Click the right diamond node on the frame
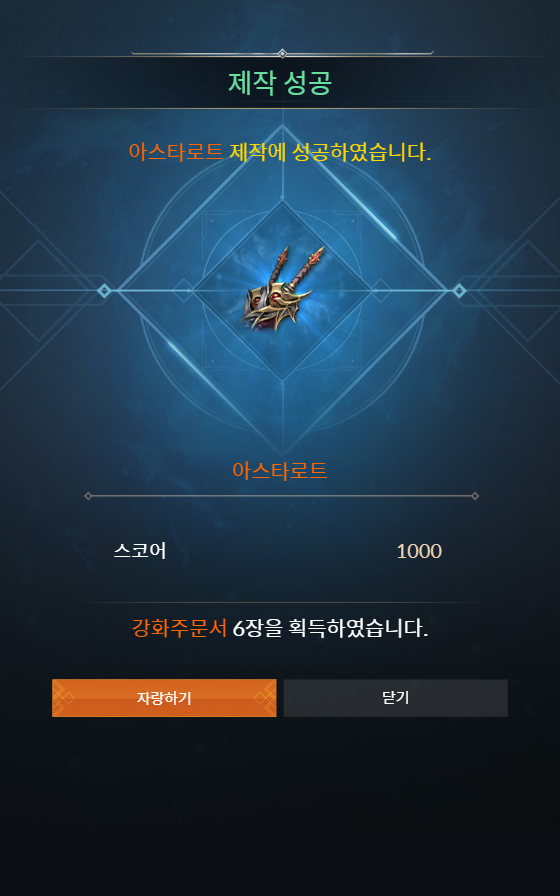This screenshot has width=560, height=896. click(459, 290)
